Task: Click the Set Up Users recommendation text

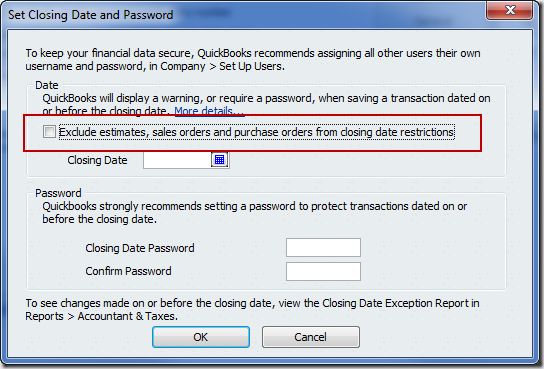Action: [x=253, y=59]
